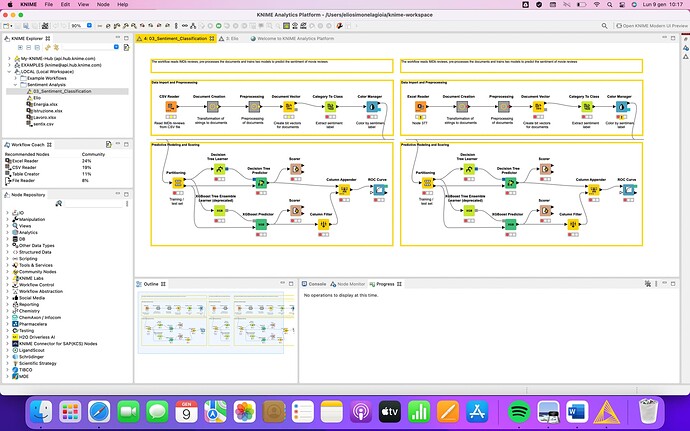Screen dimensions: 690x431
Task: Open the Node menu
Action: (x=103, y=4)
